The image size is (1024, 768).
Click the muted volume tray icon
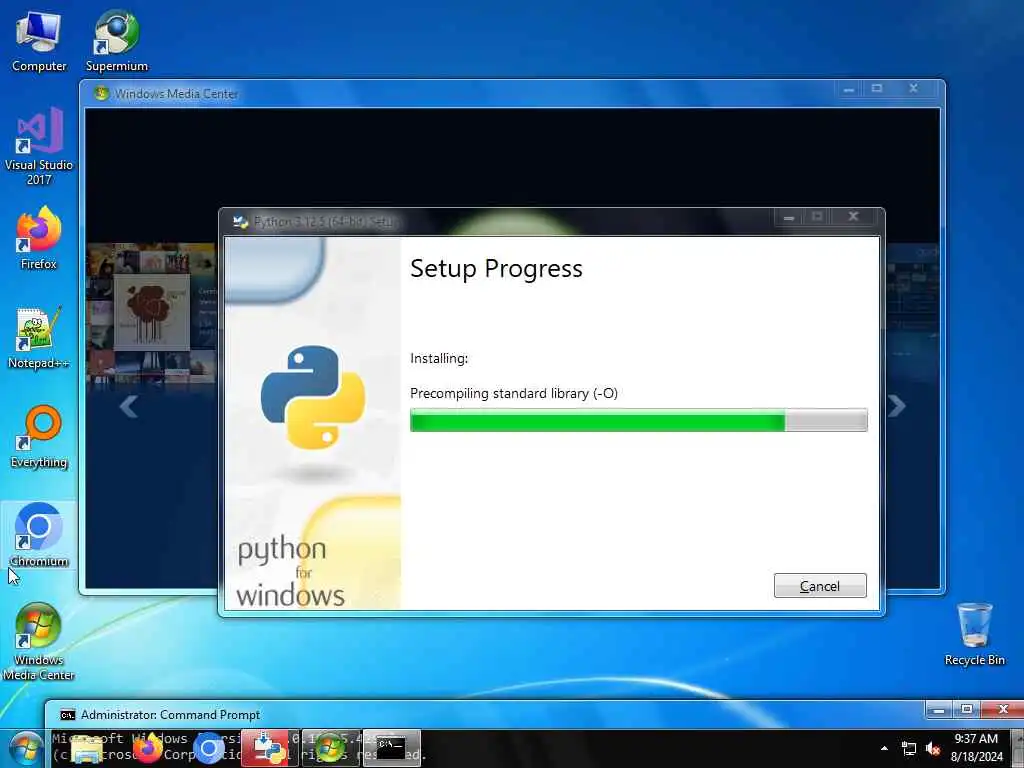[933, 749]
